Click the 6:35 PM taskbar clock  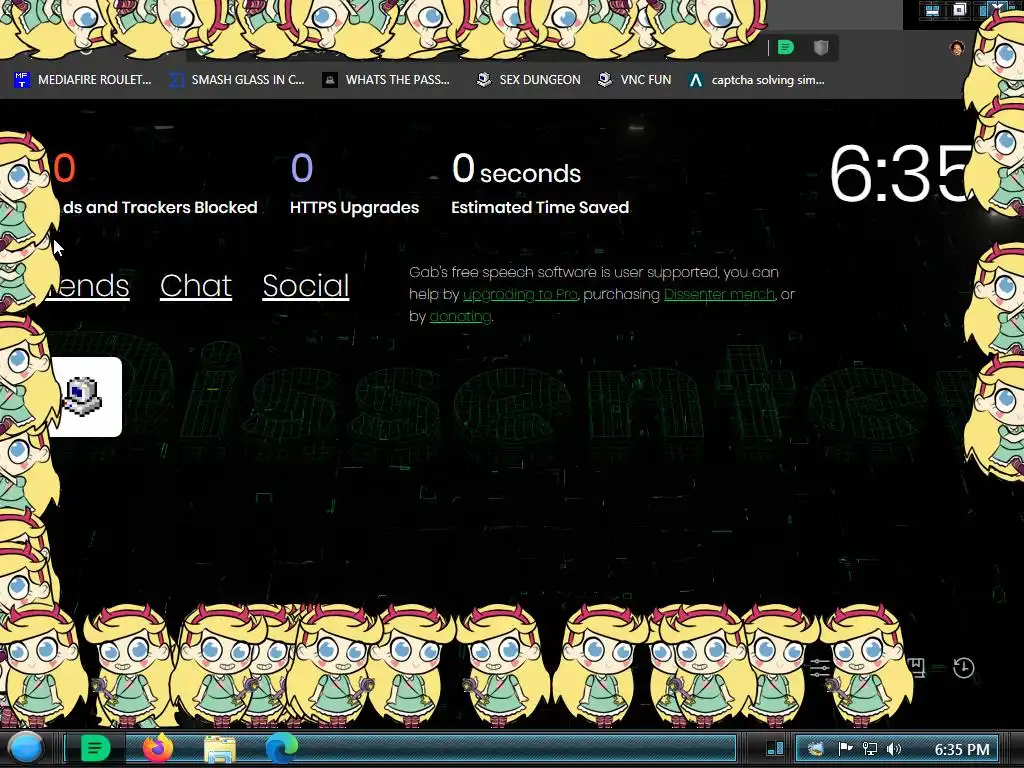(x=962, y=749)
